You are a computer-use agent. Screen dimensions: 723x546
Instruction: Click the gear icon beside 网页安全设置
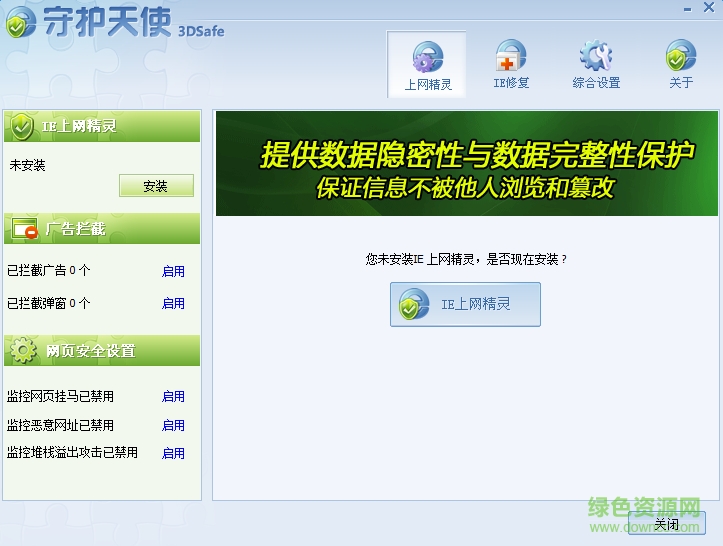(22, 351)
